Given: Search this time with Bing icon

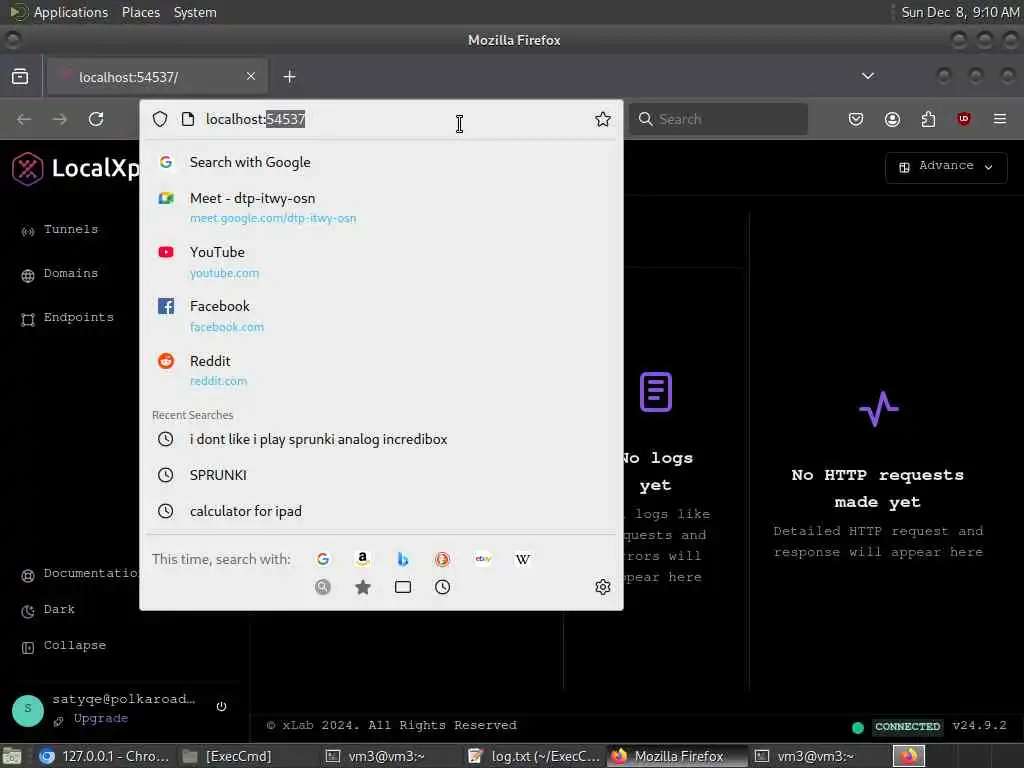Looking at the screenshot, I should [402, 559].
